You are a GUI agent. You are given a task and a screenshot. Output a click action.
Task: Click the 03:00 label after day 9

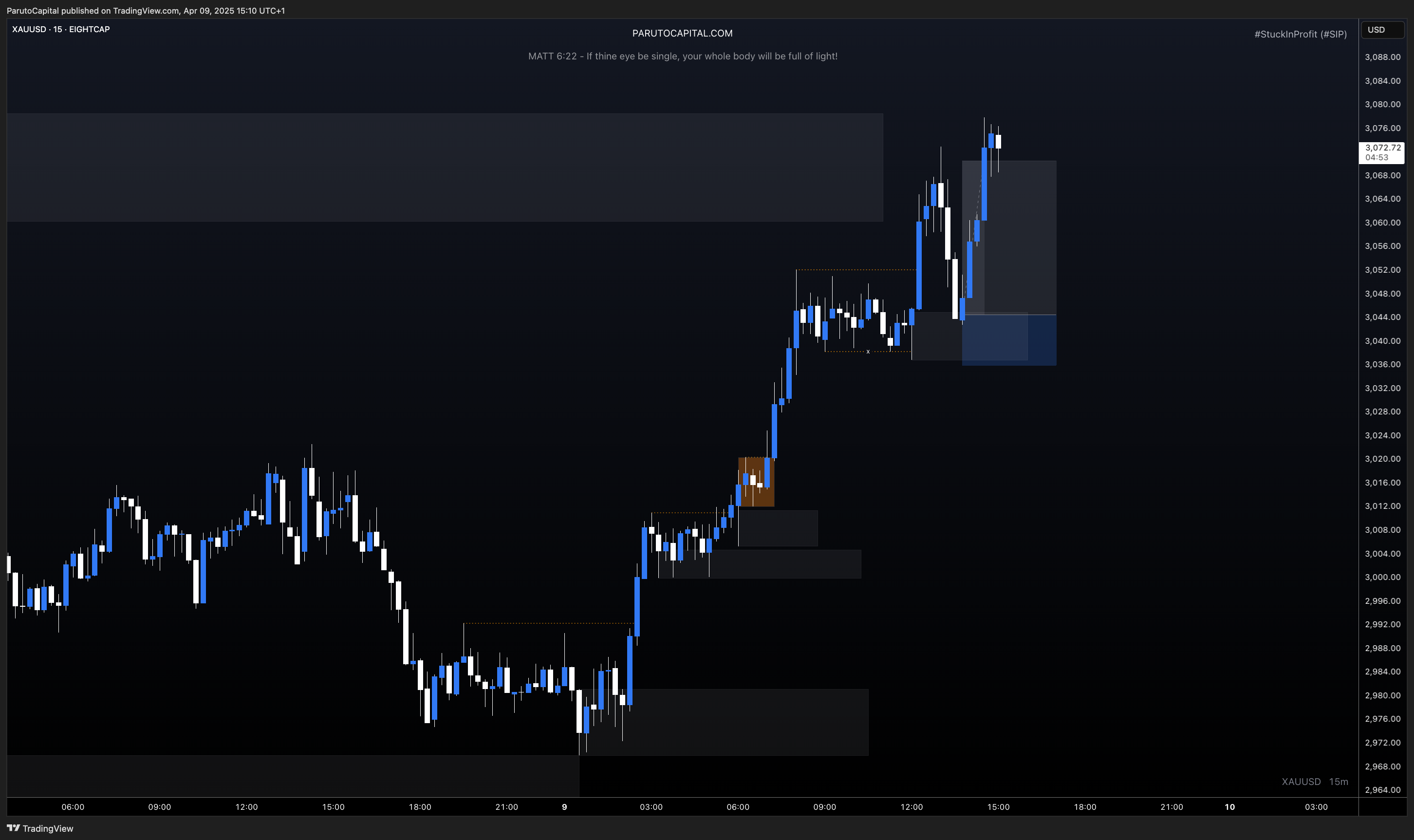(651, 806)
